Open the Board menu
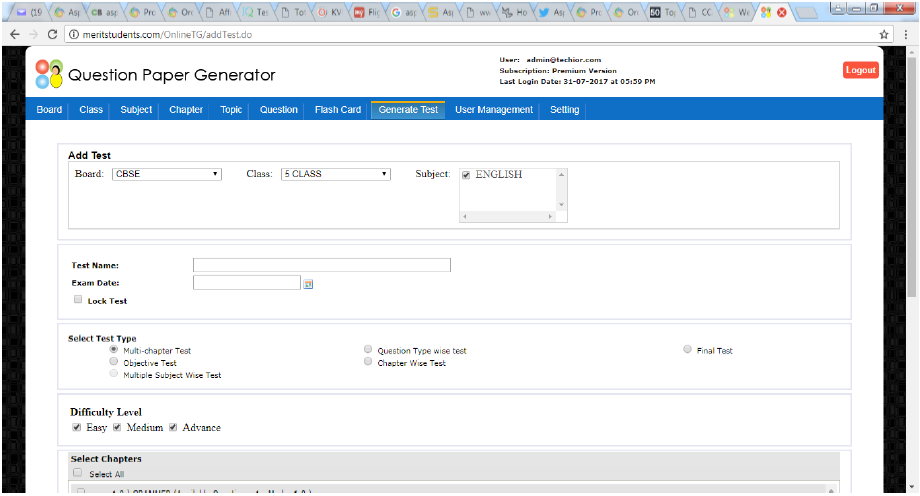This screenshot has width=920, height=496. [x=49, y=110]
